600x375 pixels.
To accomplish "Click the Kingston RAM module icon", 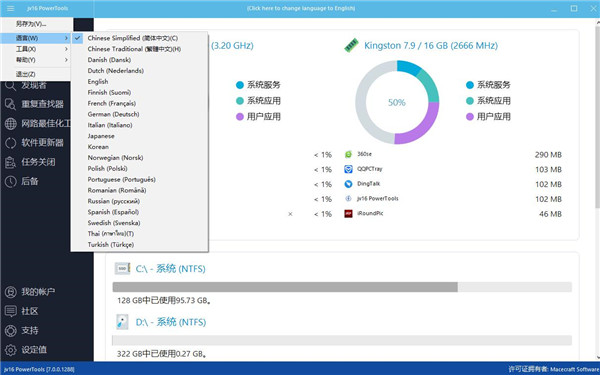I will [351, 45].
